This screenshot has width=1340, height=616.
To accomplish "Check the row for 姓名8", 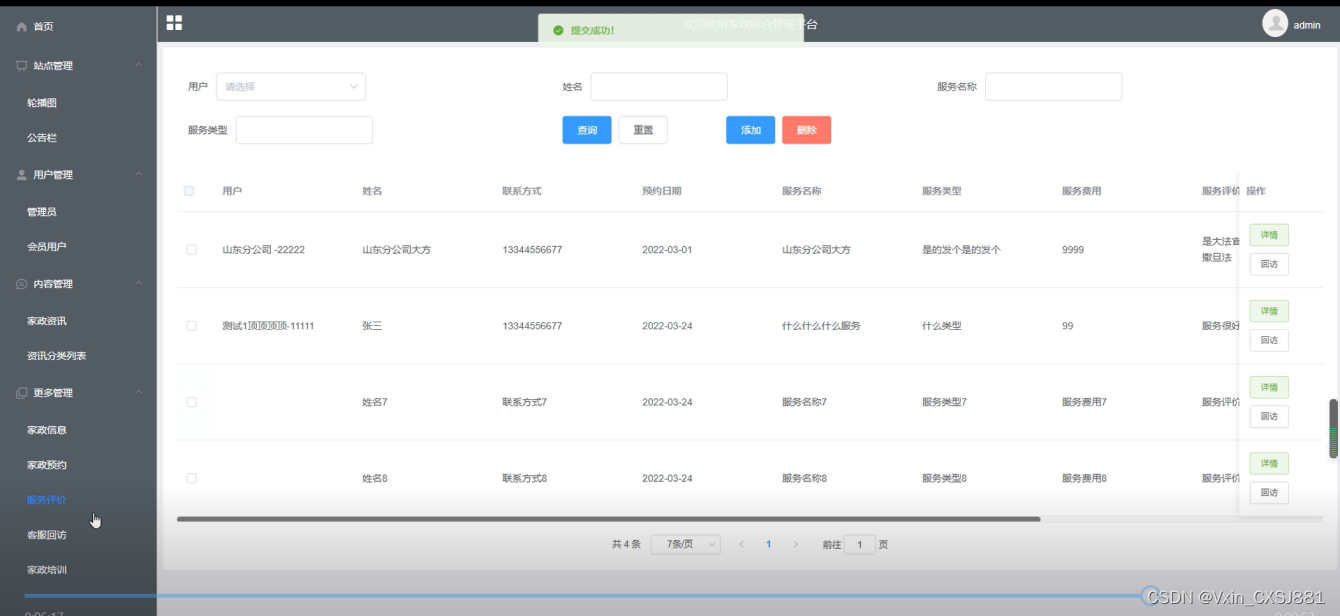I will (191, 478).
